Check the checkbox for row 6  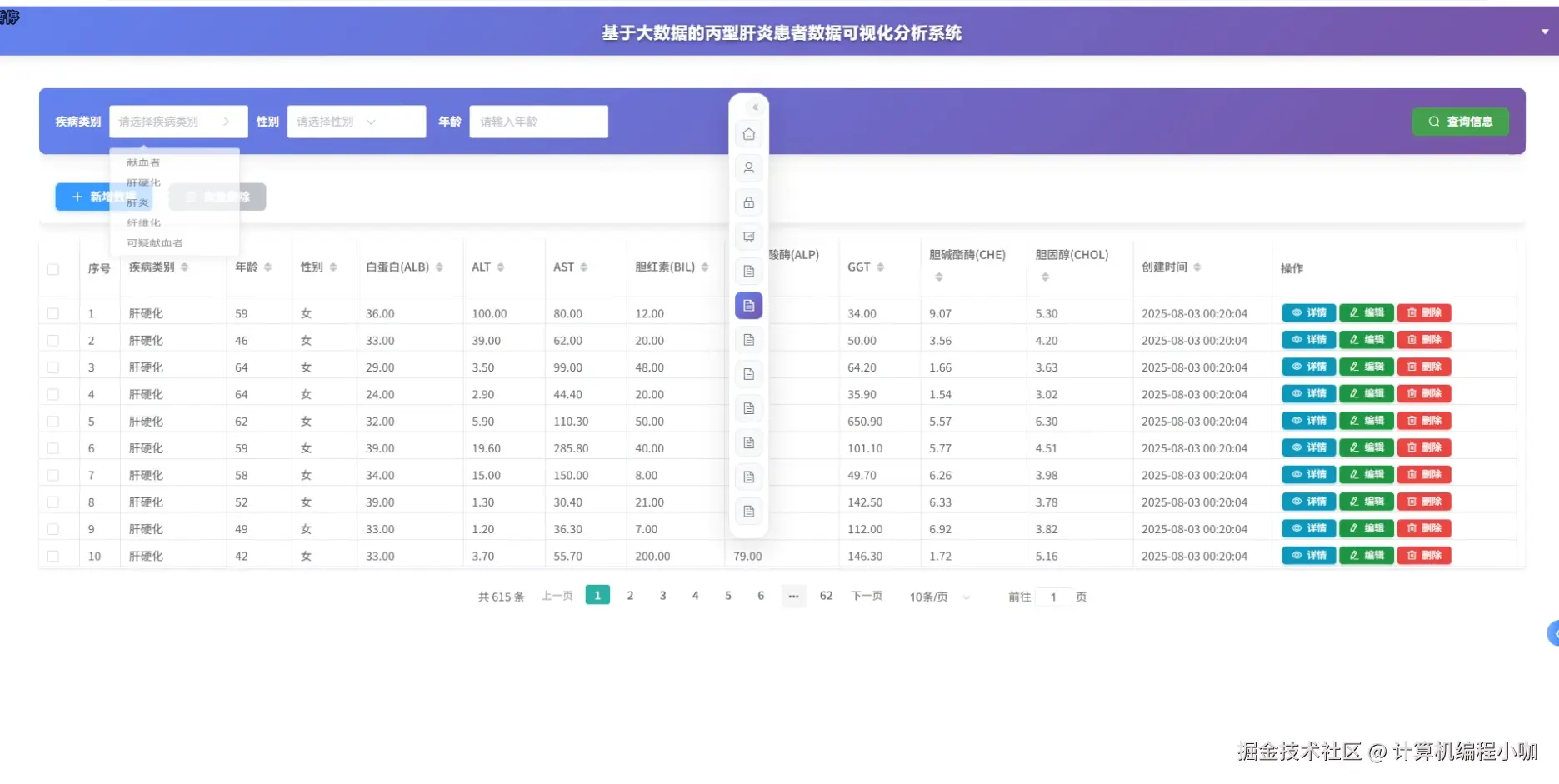pyautogui.click(x=53, y=448)
